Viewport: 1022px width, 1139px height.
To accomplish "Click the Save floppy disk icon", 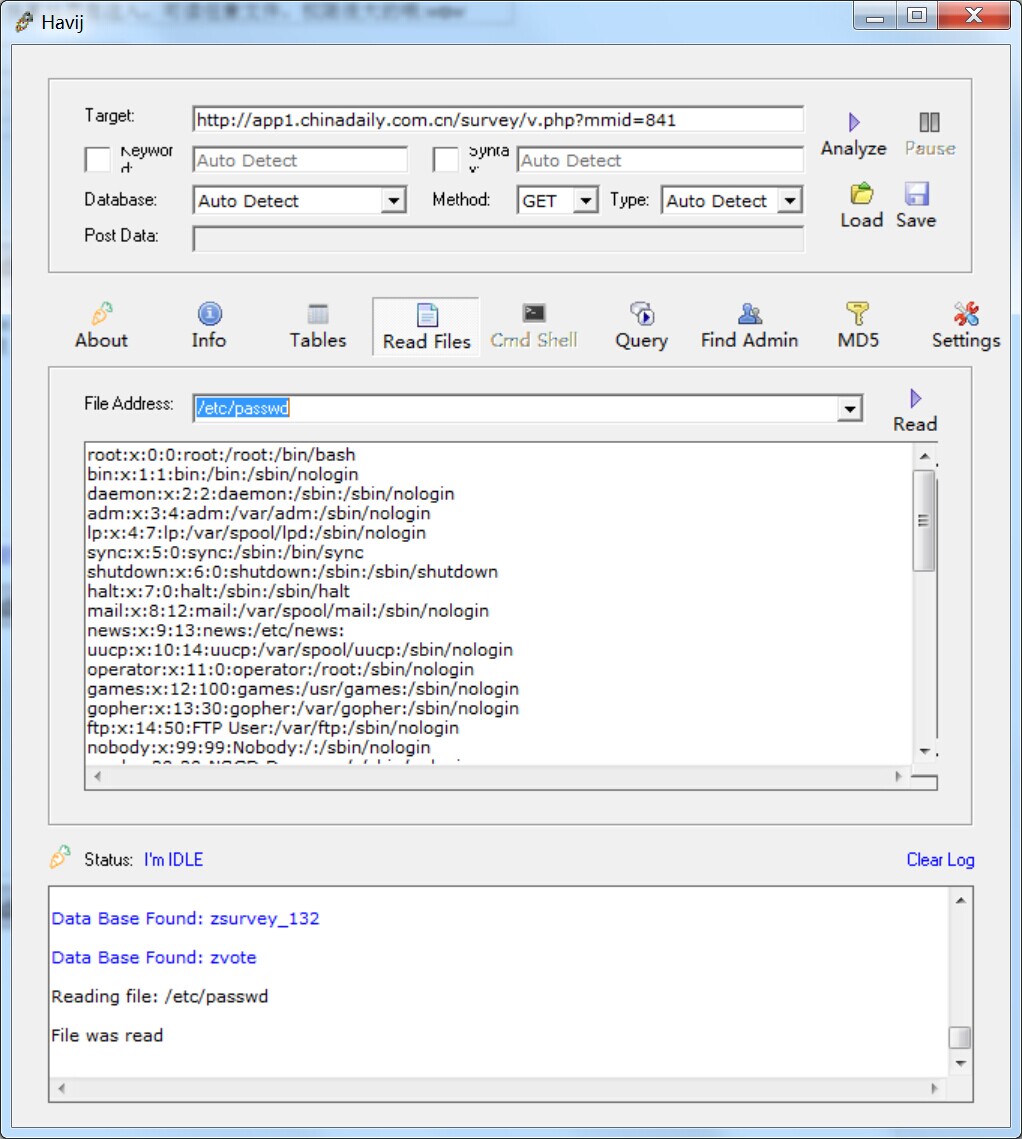I will 916,194.
